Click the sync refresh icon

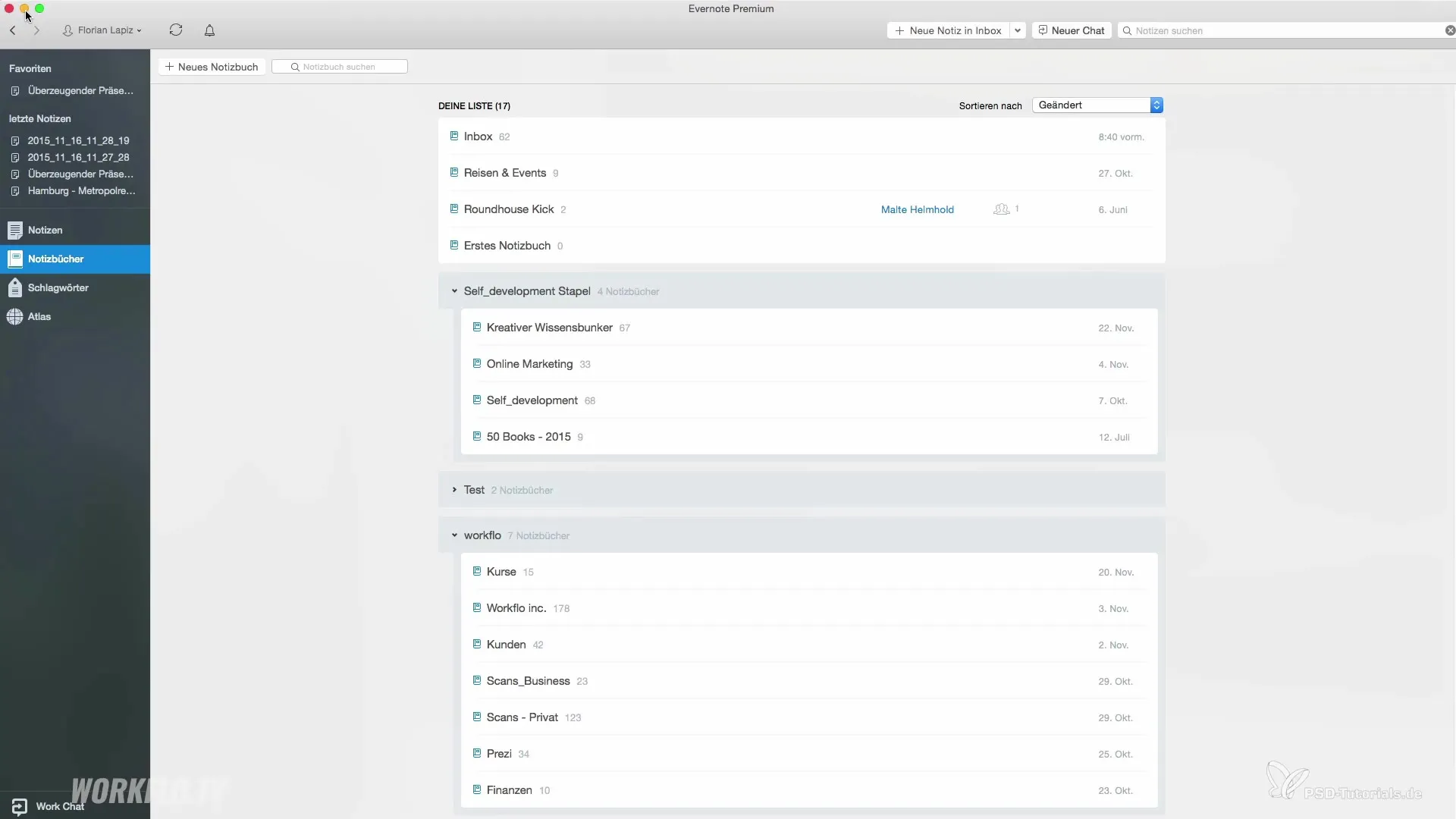click(x=176, y=30)
